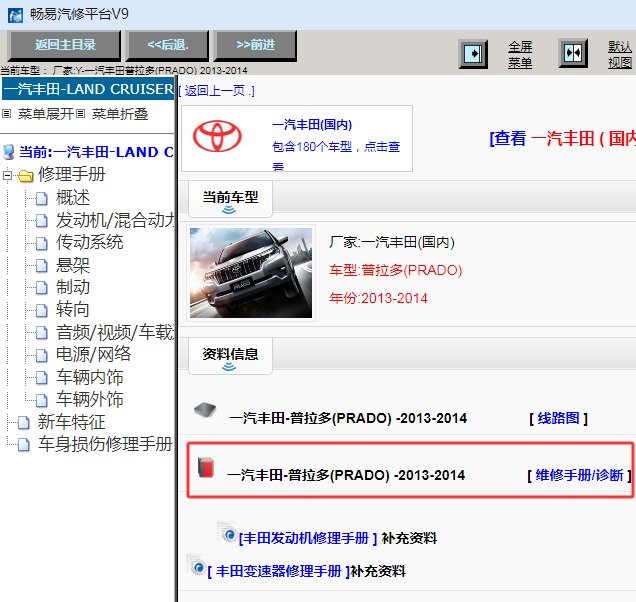Open 电源/网络 tree item
Viewport: 636px width, 602px height.
pyautogui.click(x=93, y=354)
